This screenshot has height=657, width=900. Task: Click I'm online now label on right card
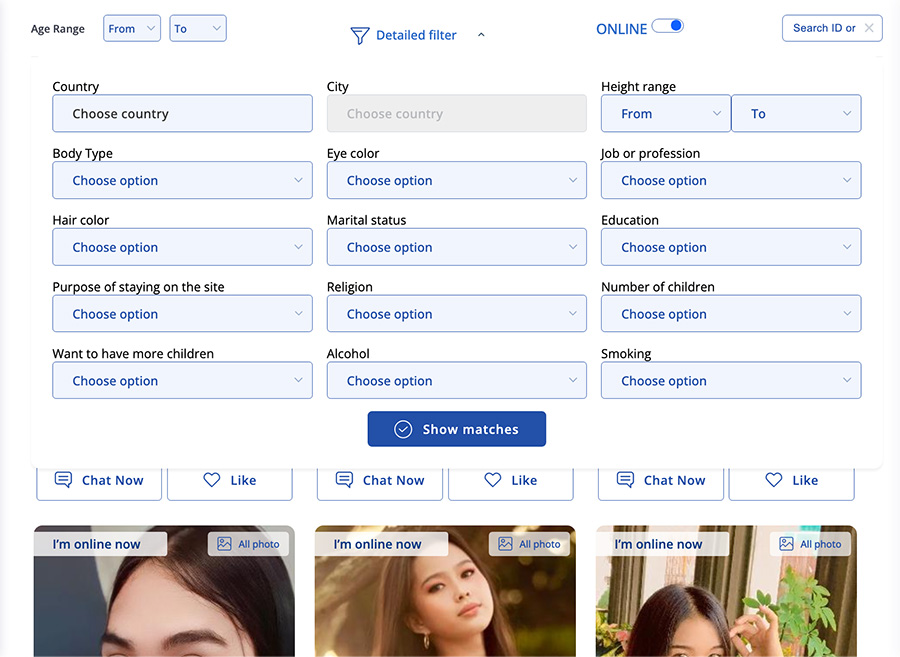pos(662,544)
